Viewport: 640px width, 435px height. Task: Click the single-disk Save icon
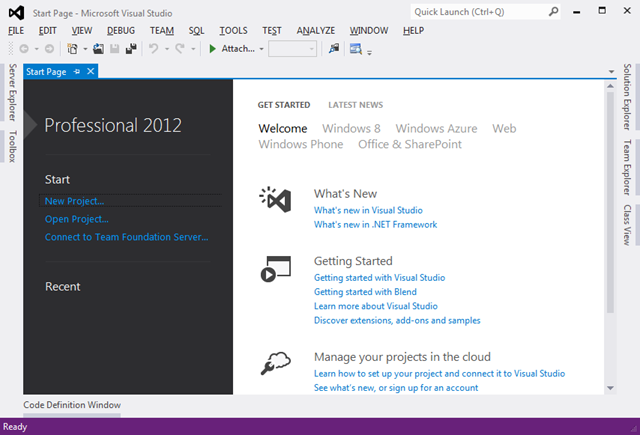coord(115,49)
